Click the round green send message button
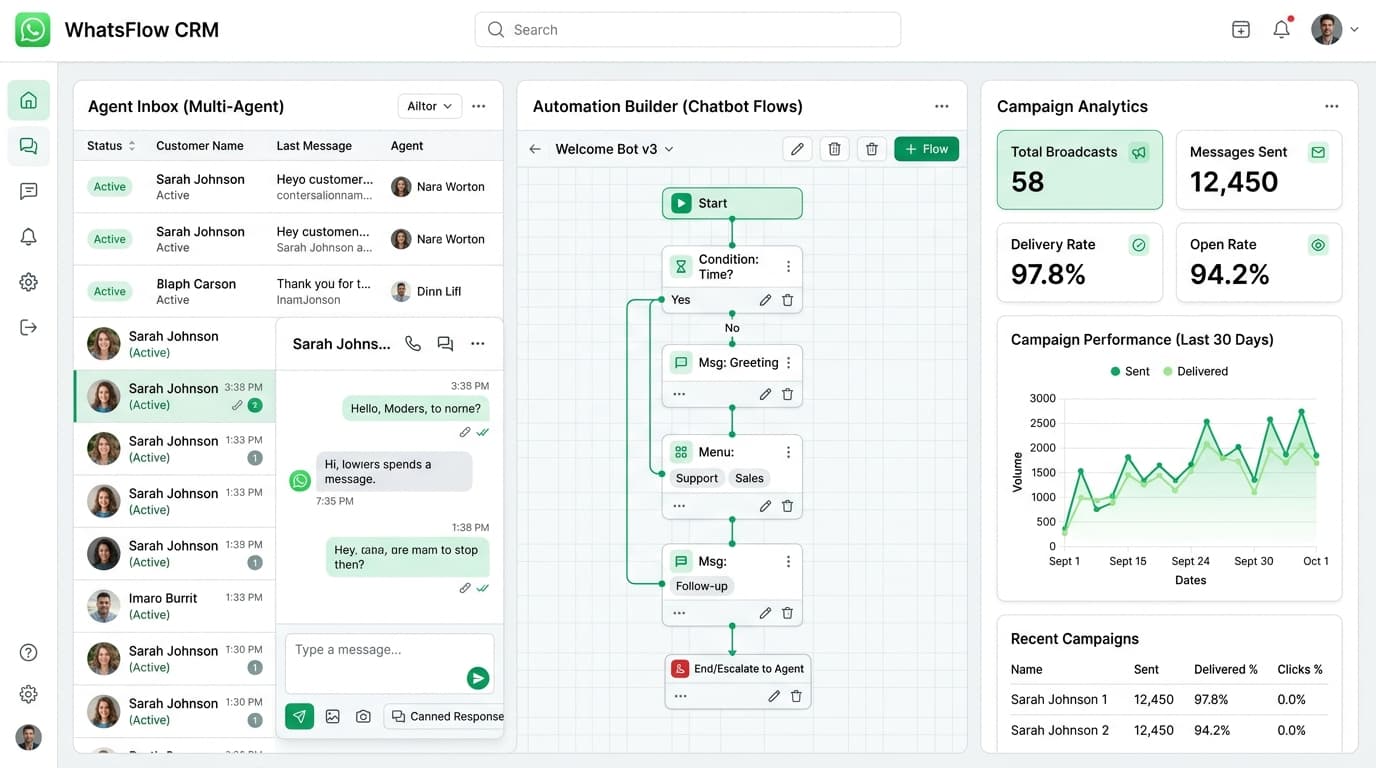 tap(478, 678)
